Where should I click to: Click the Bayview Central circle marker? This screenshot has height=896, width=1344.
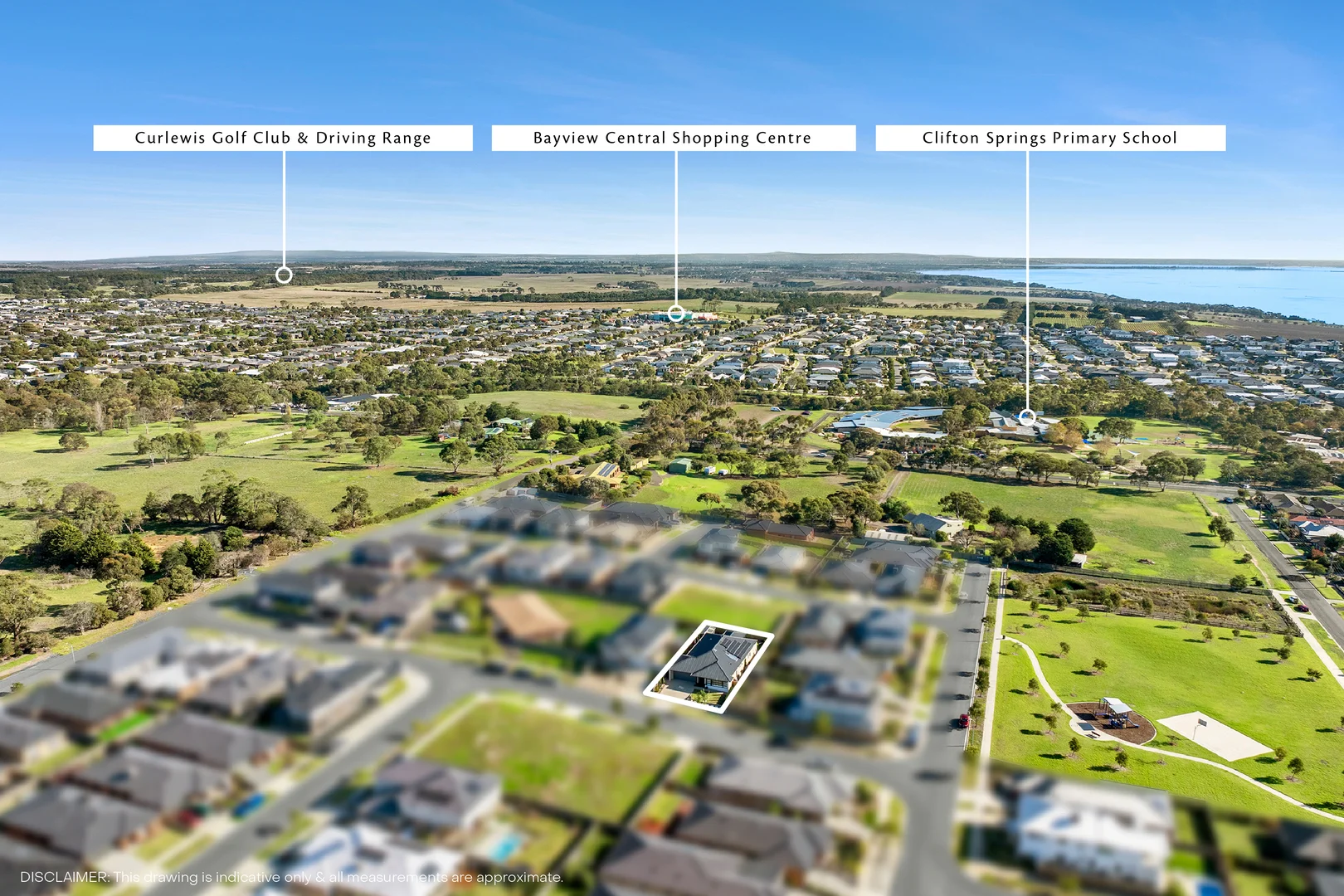pos(677,314)
